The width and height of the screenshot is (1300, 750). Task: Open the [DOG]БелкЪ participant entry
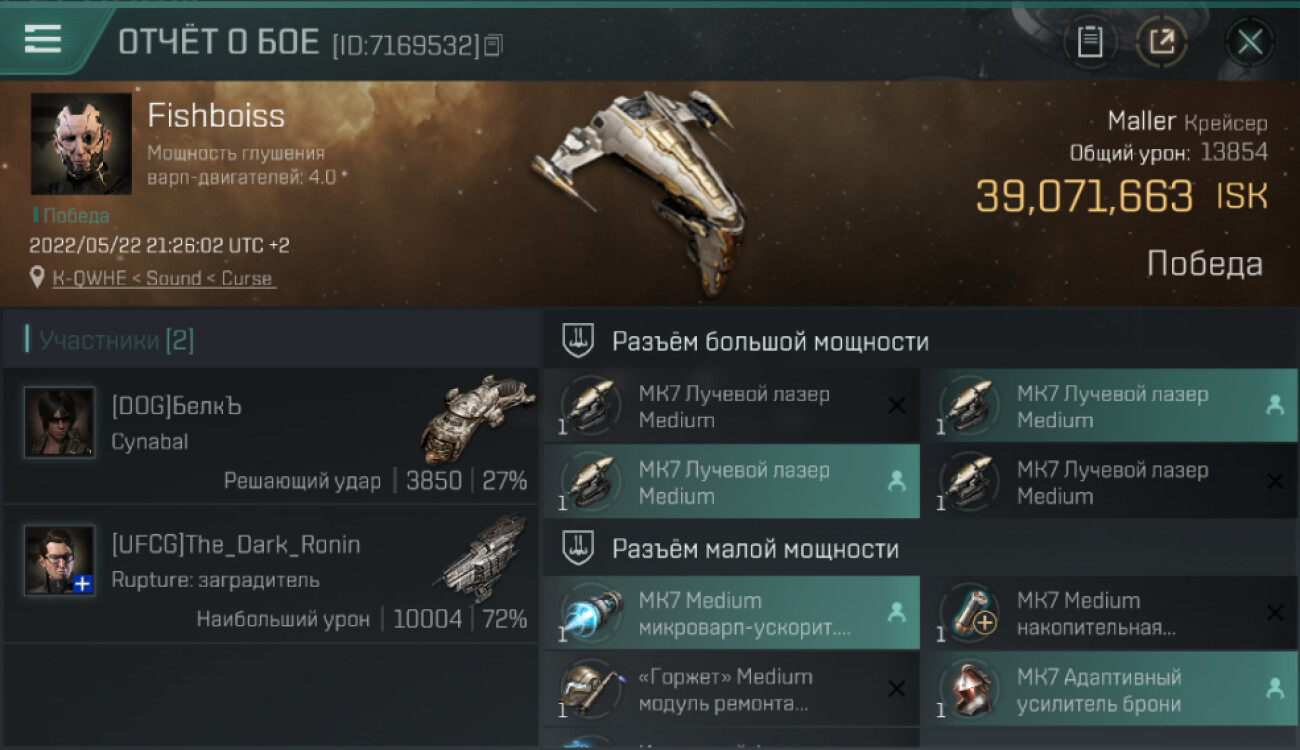[271, 435]
